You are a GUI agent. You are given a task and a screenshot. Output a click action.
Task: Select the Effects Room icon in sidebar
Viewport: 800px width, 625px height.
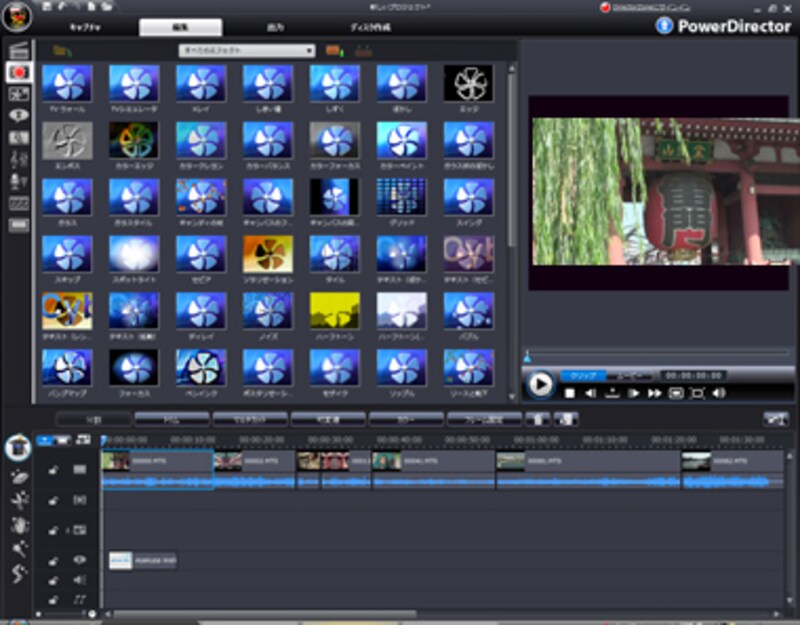(x=18, y=72)
